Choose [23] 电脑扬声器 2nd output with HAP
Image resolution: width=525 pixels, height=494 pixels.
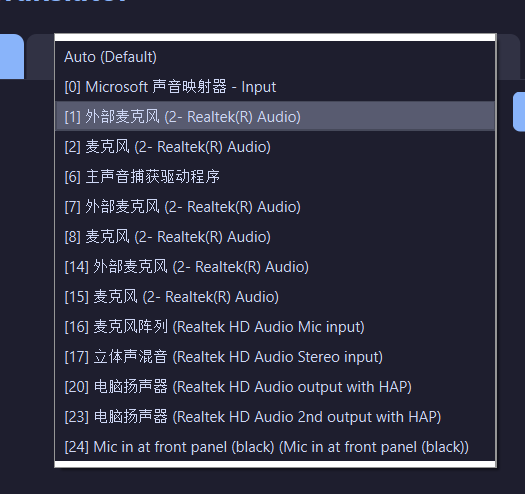tap(275, 417)
